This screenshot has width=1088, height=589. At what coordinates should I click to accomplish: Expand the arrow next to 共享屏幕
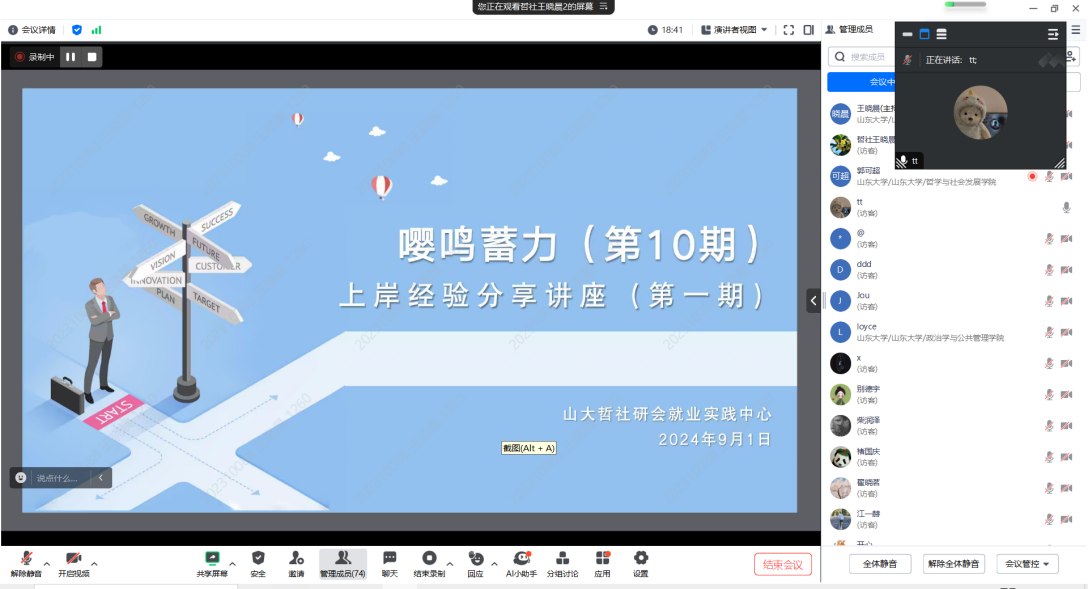coord(233,563)
